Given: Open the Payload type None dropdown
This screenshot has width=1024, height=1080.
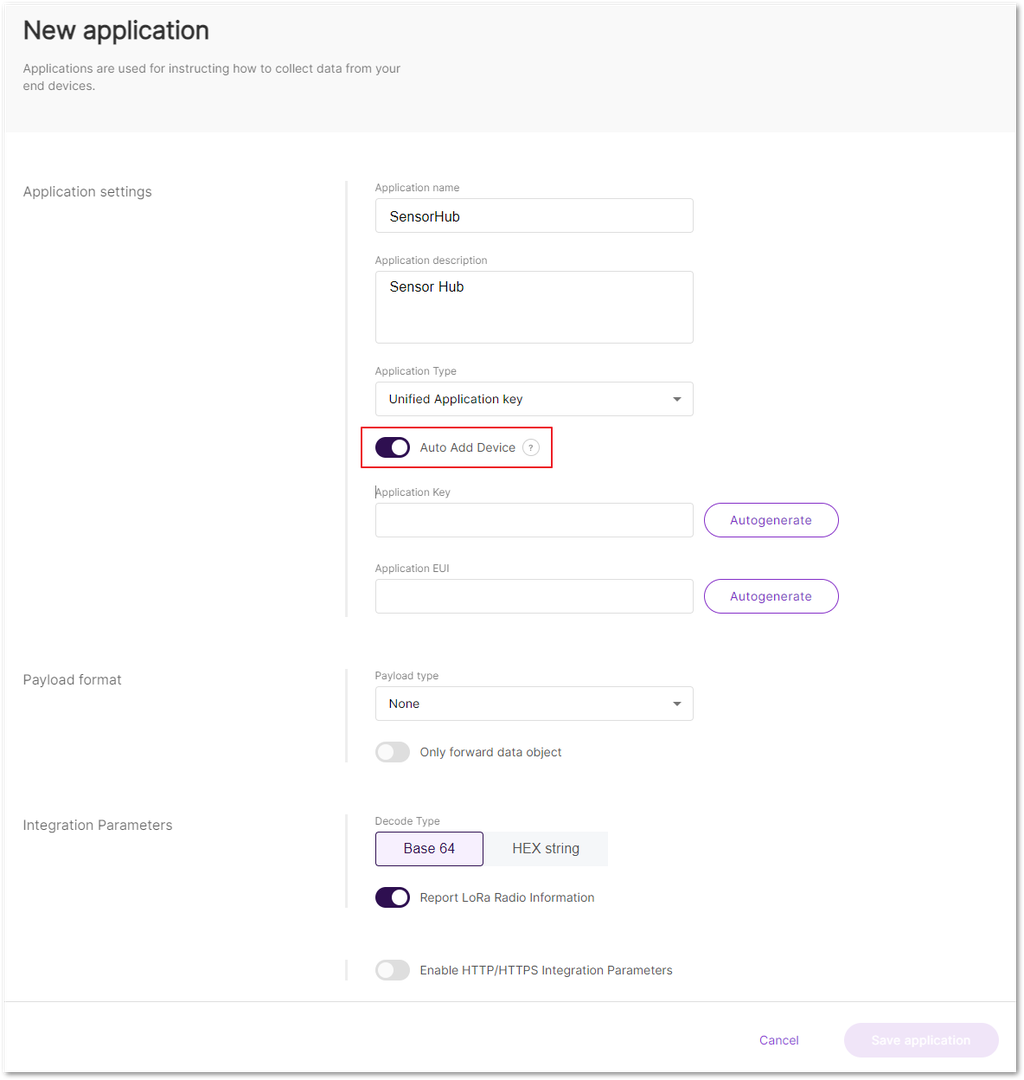Looking at the screenshot, I should (x=534, y=704).
